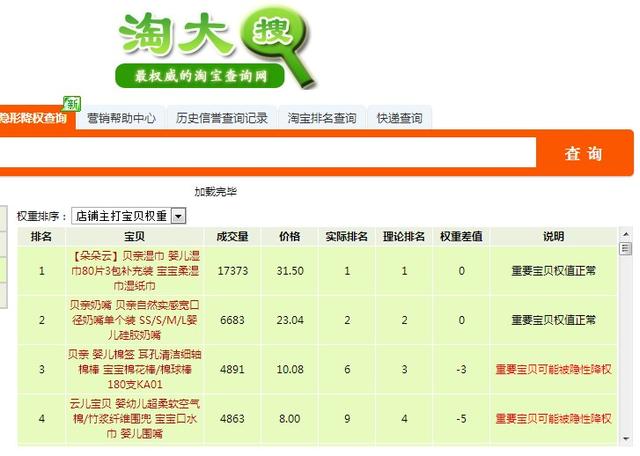Select the 4891 sales volume cell
The width and height of the screenshot is (640, 456).
click(x=233, y=369)
